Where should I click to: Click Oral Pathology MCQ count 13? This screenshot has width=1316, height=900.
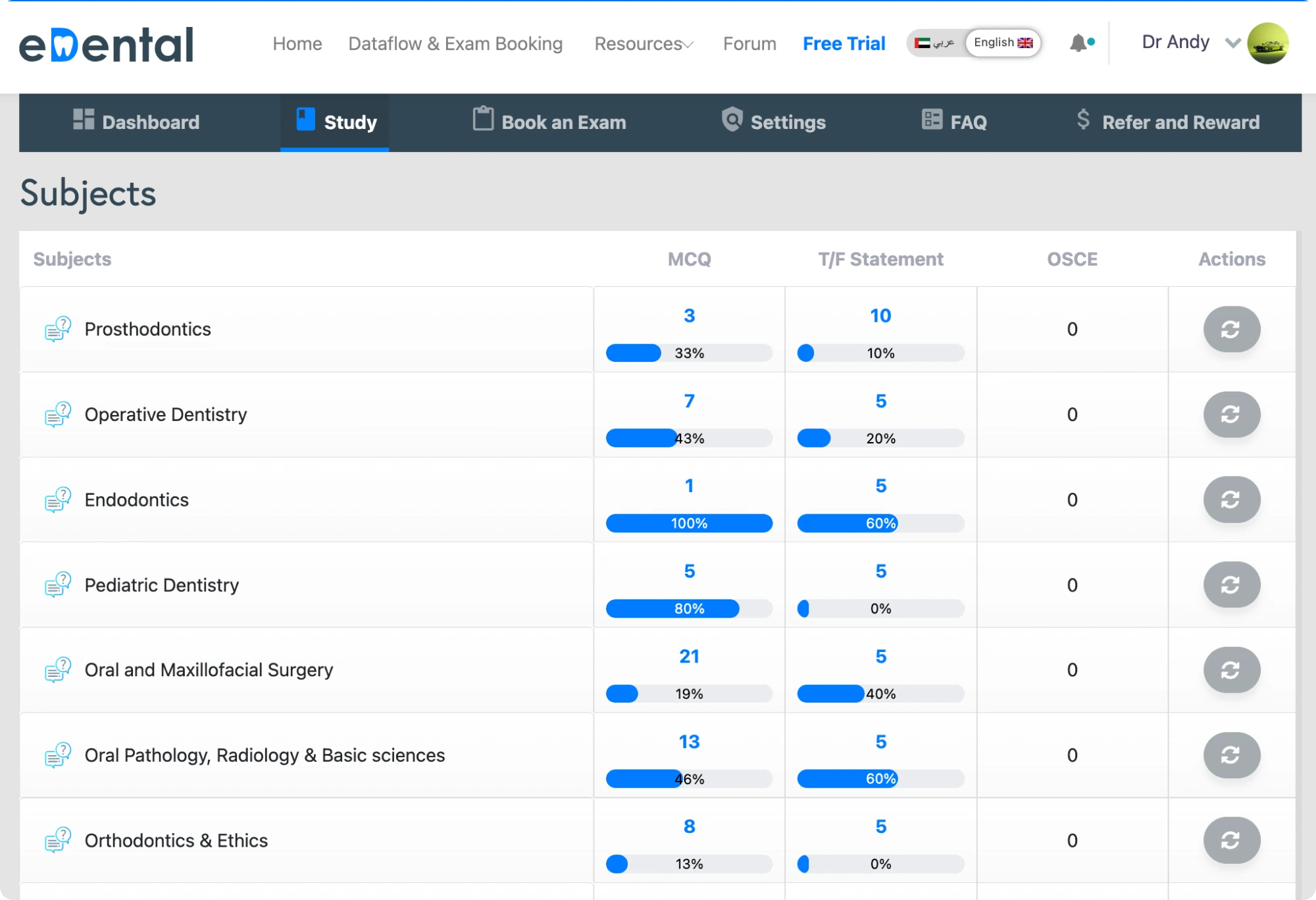click(x=689, y=741)
